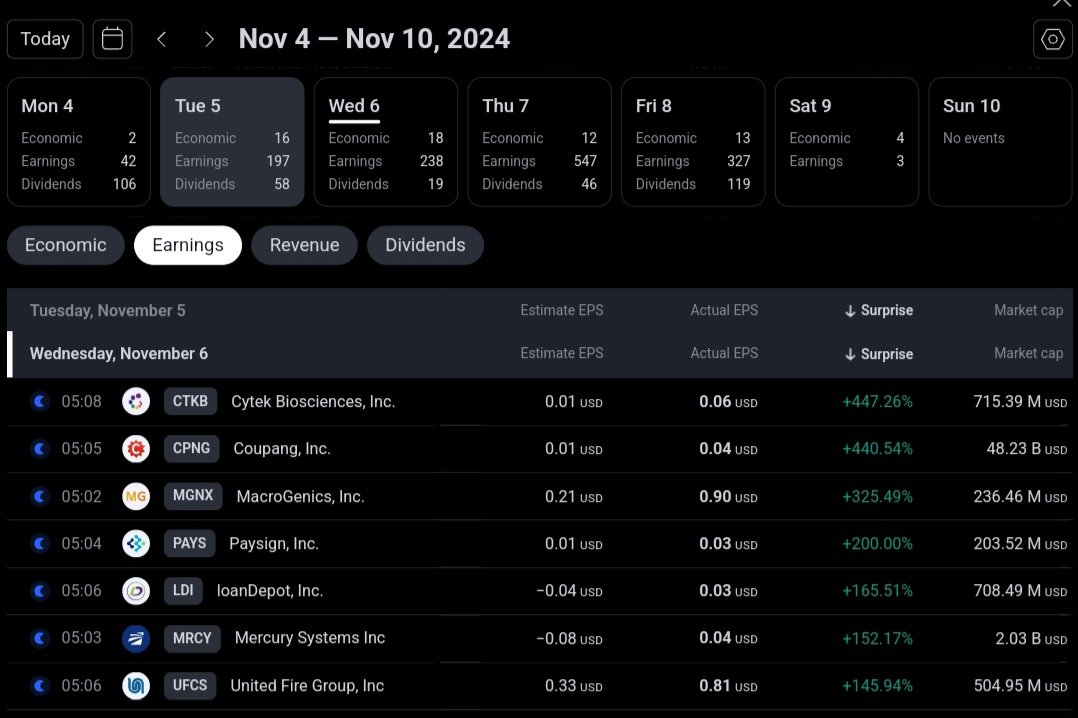The width and height of the screenshot is (1078, 718).
Task: Go to previous week arrow
Action: click(162, 39)
